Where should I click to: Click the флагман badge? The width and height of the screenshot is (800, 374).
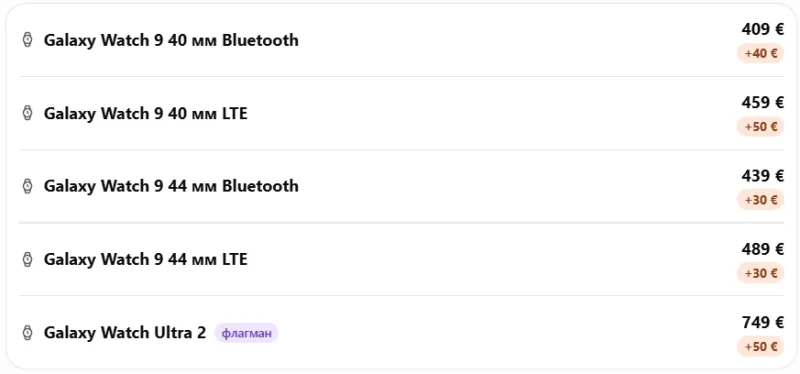pyautogui.click(x=246, y=334)
